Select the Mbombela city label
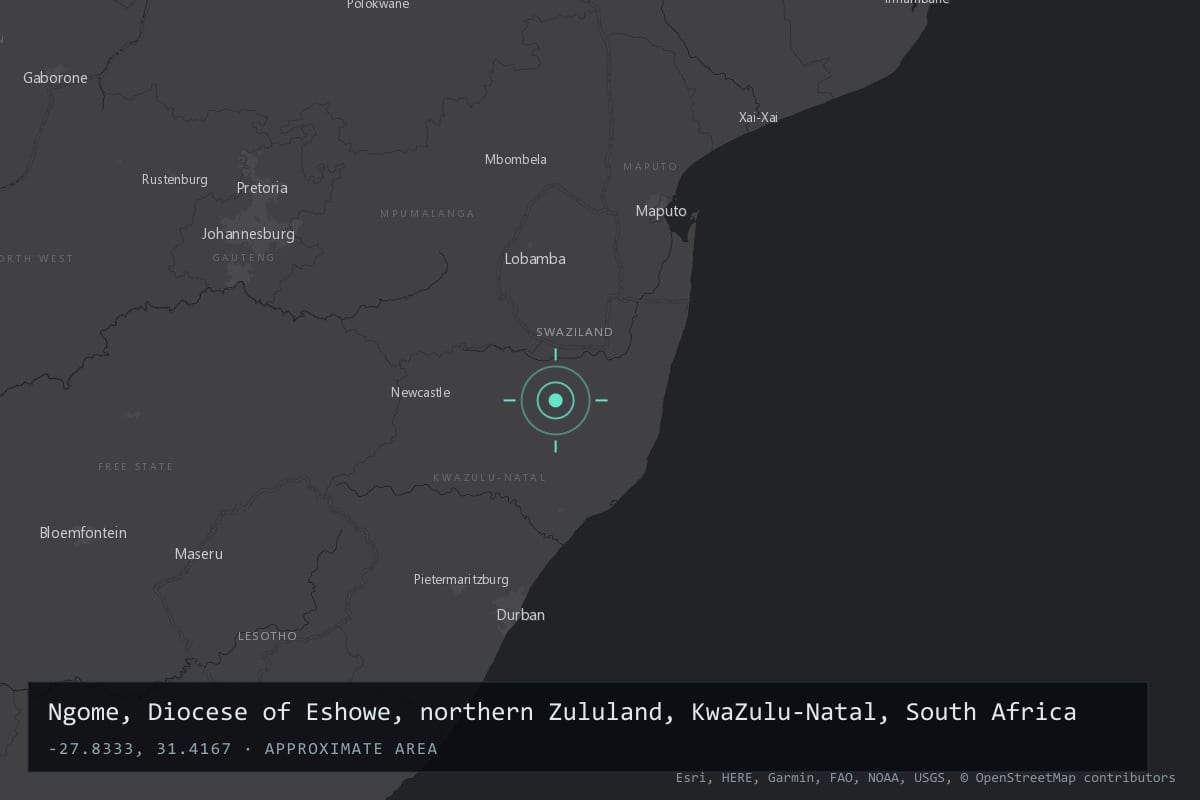The height and width of the screenshot is (800, 1200). coord(516,159)
